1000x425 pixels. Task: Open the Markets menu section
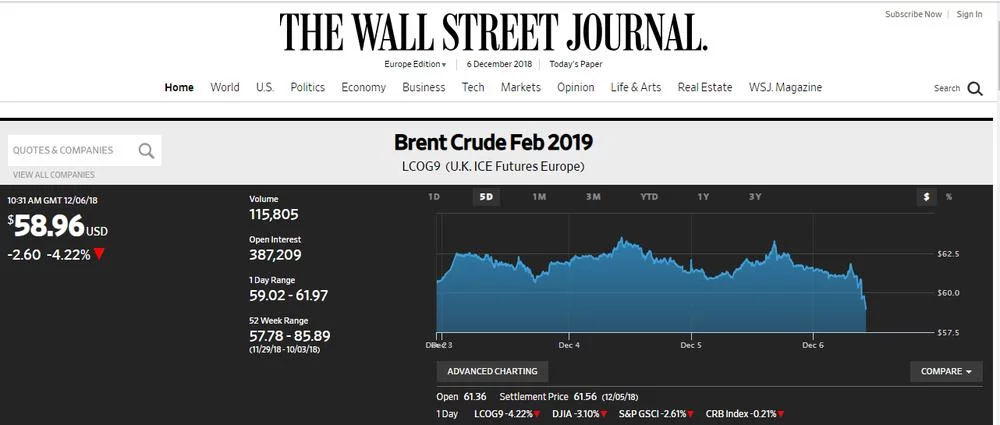pyautogui.click(x=520, y=87)
